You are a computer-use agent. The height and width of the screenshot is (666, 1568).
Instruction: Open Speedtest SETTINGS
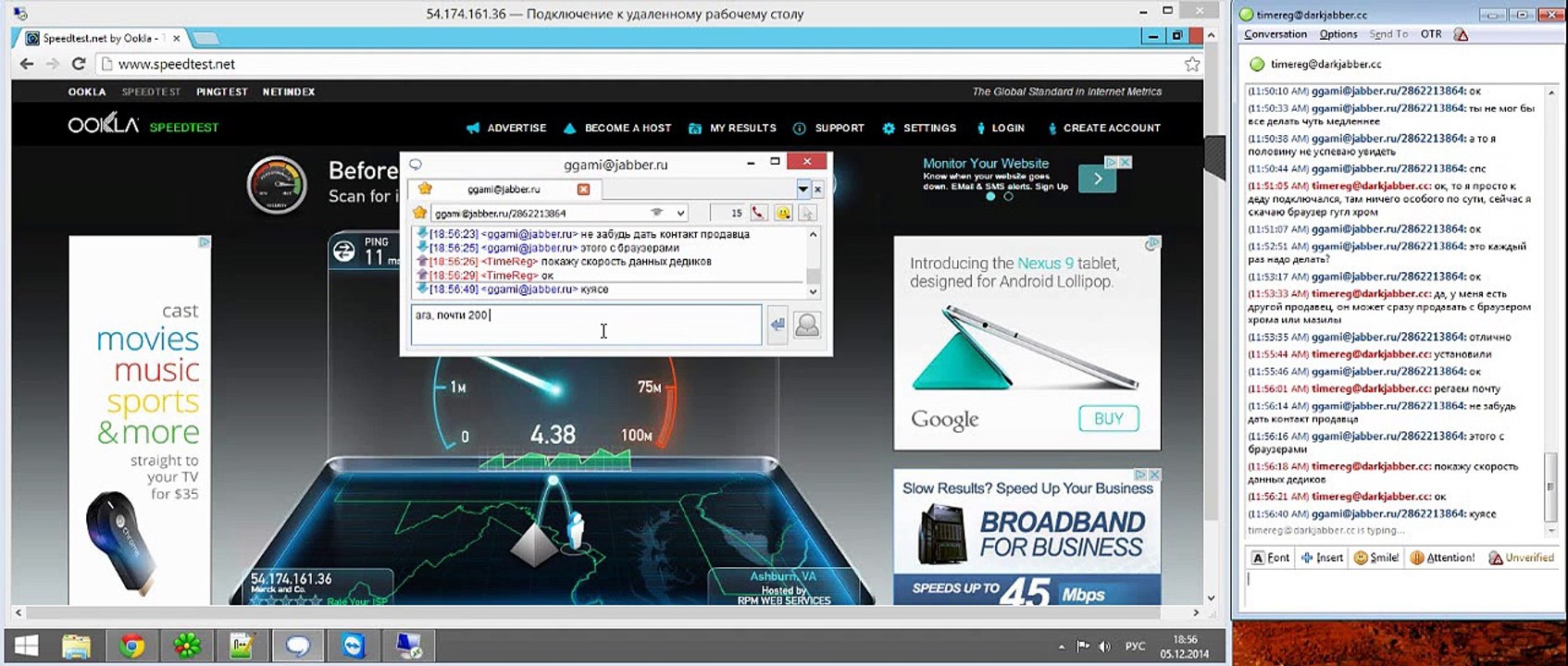(919, 128)
